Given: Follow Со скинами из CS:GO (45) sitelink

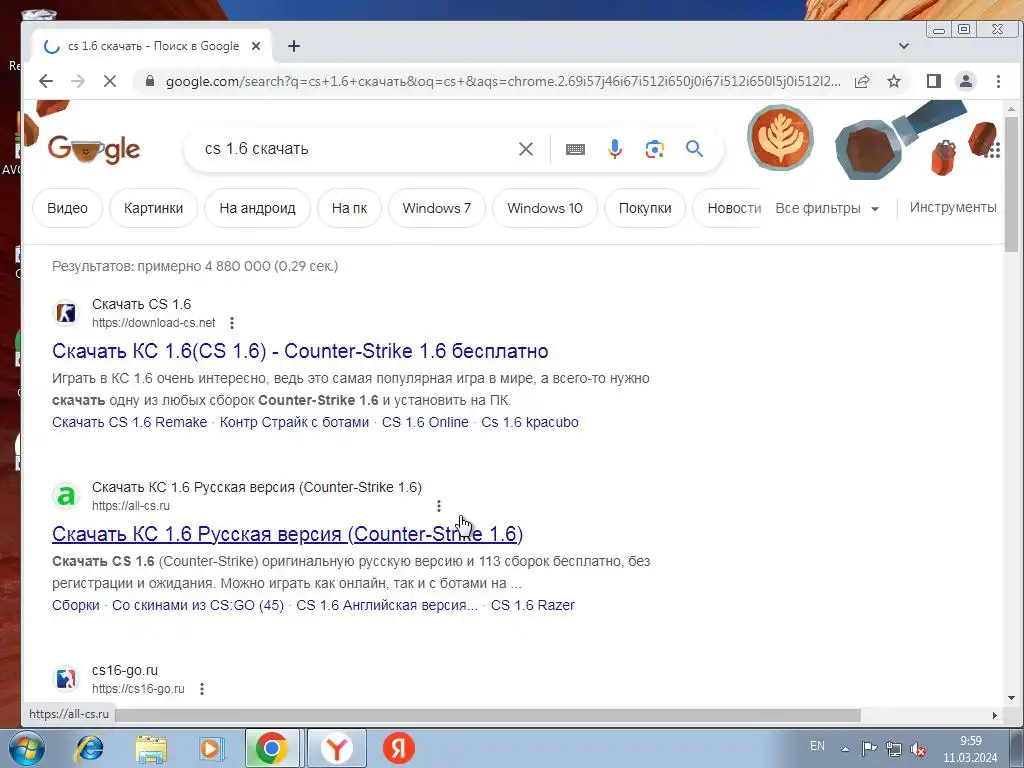Looking at the screenshot, I should [x=198, y=605].
